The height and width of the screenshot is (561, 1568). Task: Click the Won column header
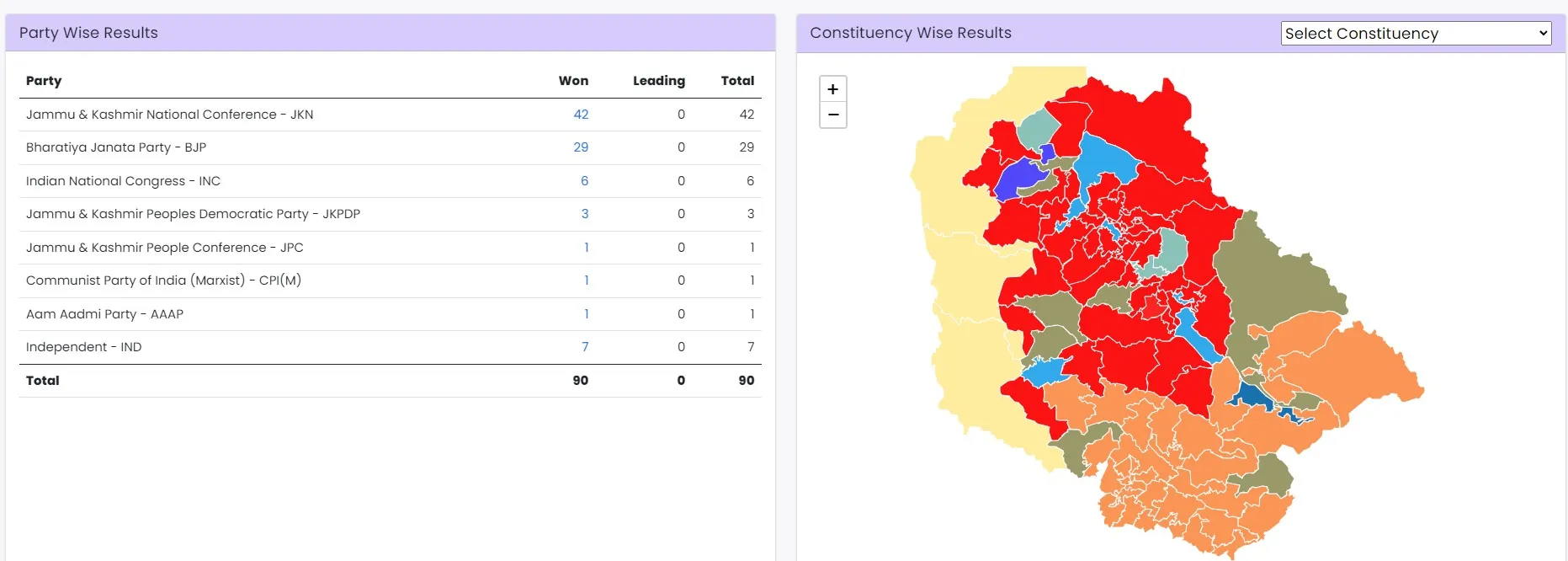click(x=573, y=81)
